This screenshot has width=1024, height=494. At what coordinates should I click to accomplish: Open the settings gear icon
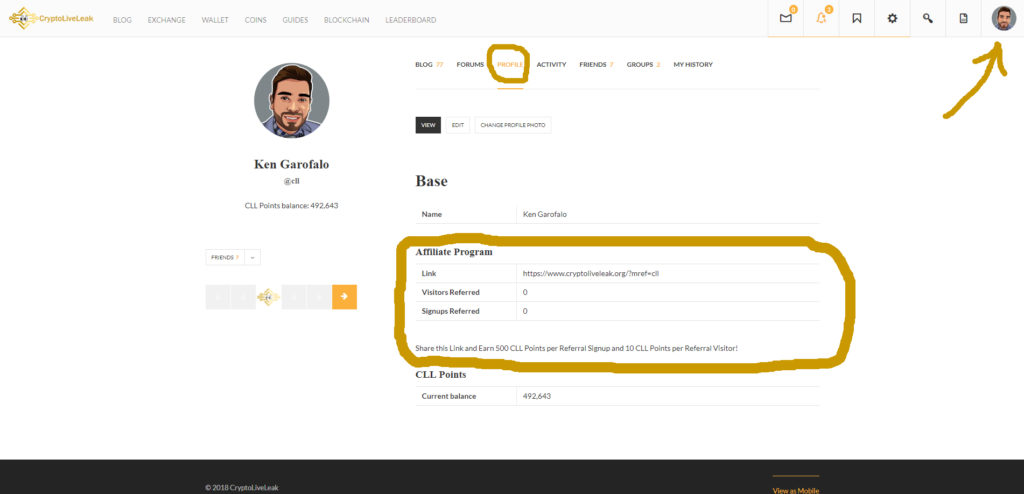(892, 18)
